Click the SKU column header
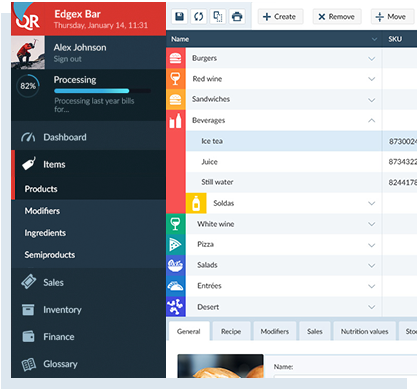The width and height of the screenshot is (419, 390). point(395,39)
